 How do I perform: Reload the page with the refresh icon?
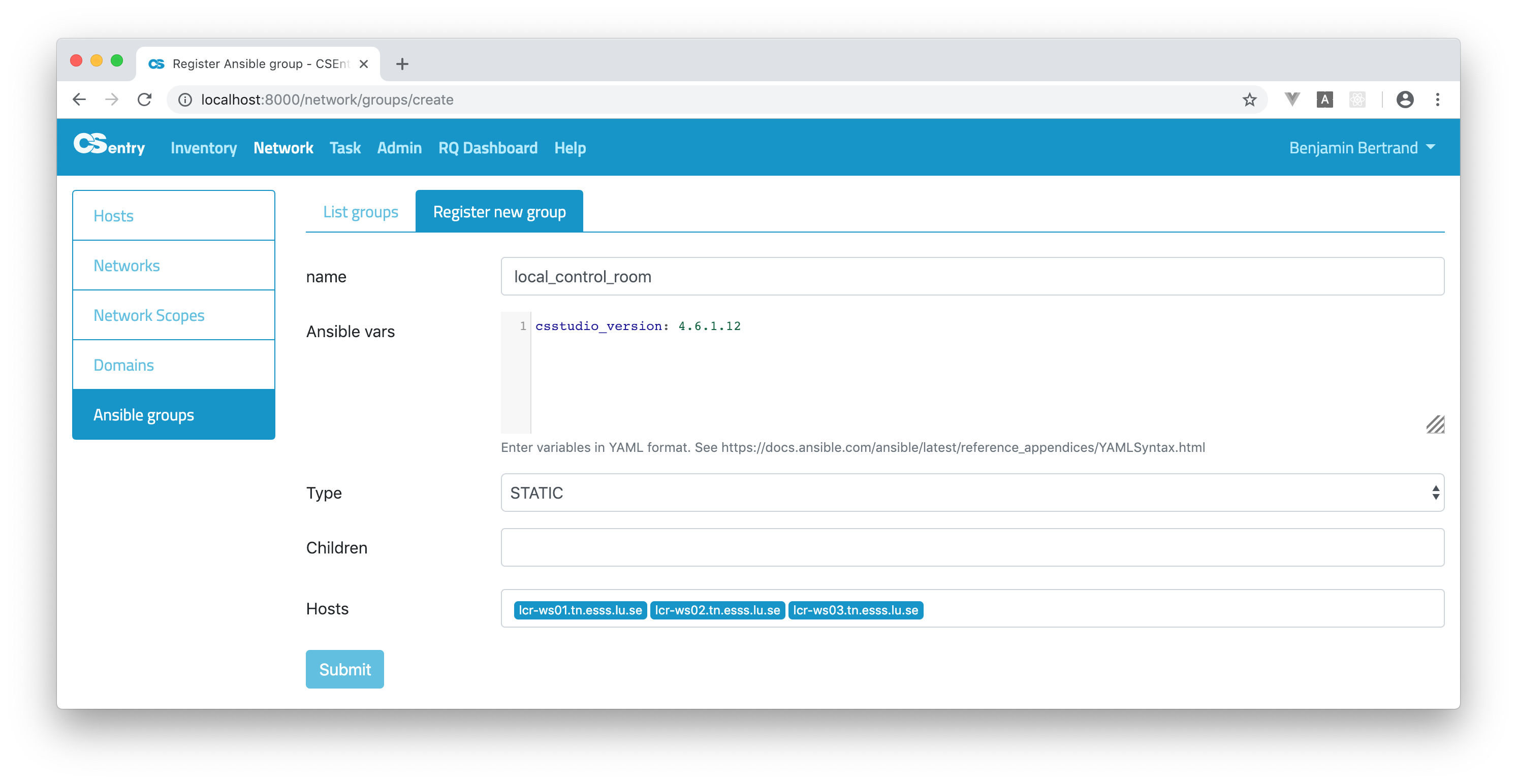point(145,99)
